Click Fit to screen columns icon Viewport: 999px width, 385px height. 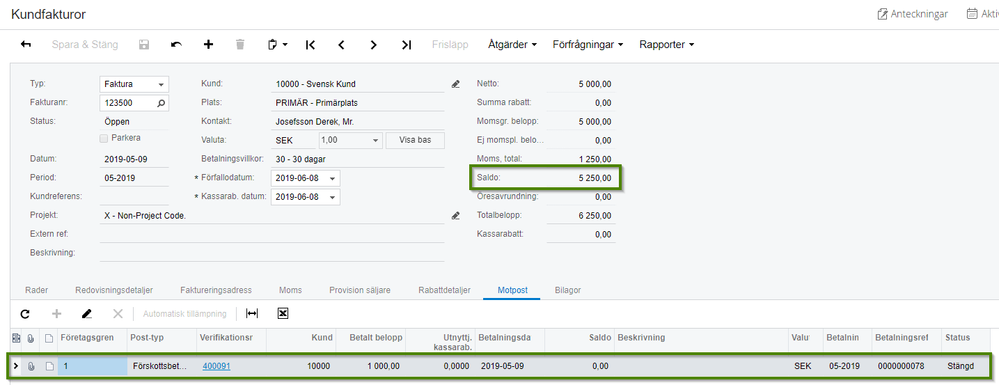click(252, 314)
